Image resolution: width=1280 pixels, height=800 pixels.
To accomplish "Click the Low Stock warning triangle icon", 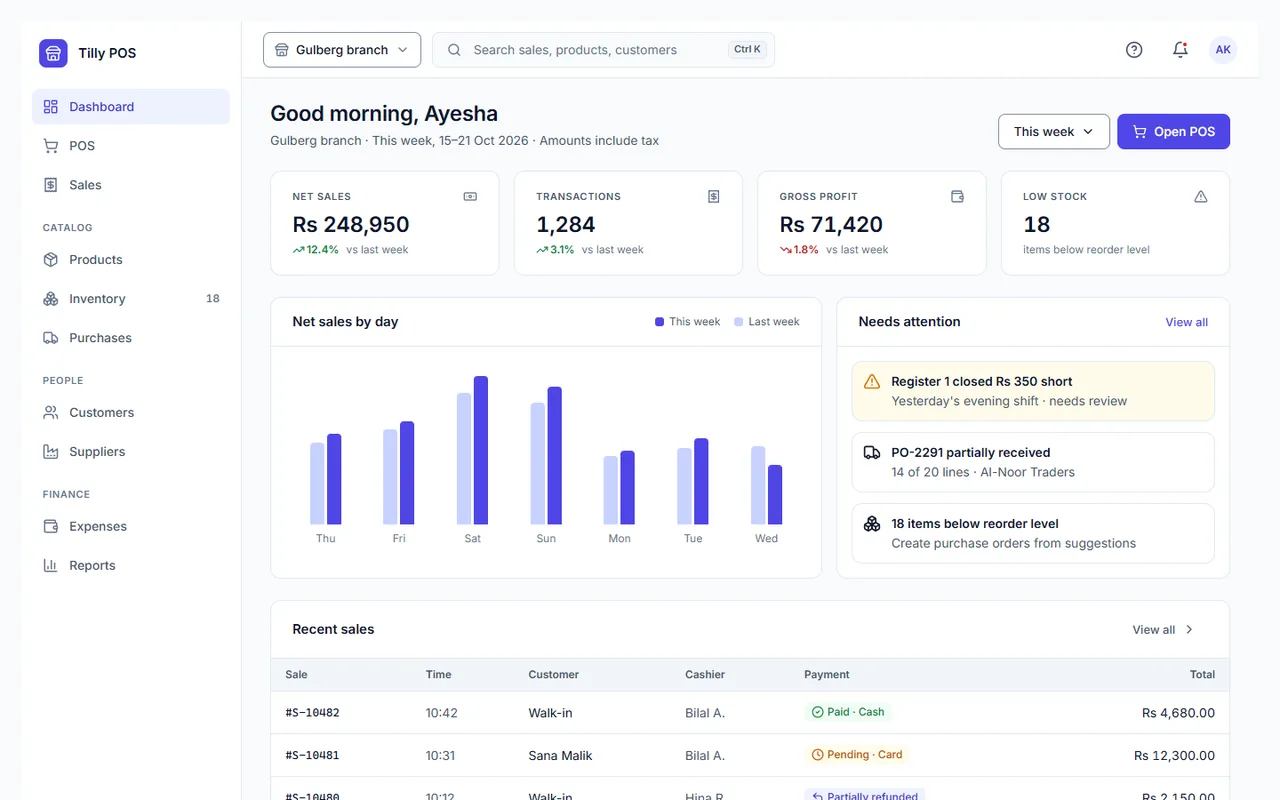I will [1201, 197].
